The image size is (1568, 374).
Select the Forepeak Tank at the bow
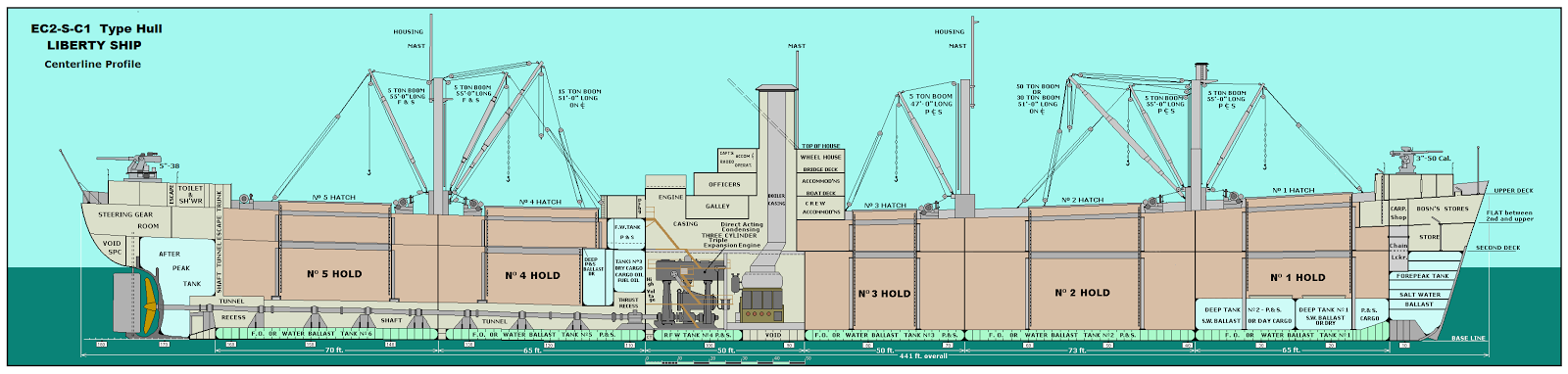(x=1422, y=276)
